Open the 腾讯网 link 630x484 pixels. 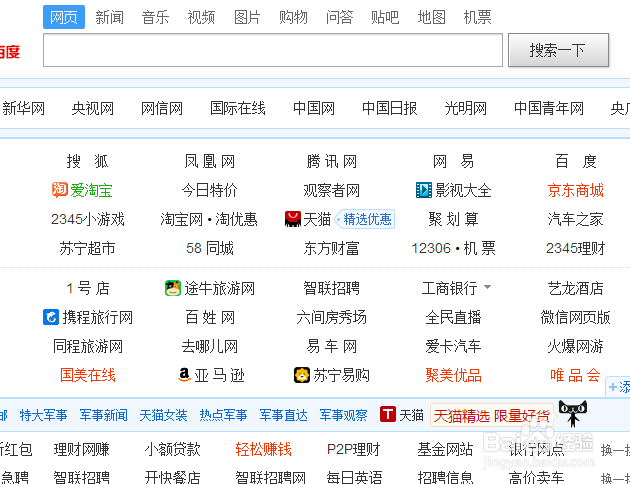(x=331, y=161)
